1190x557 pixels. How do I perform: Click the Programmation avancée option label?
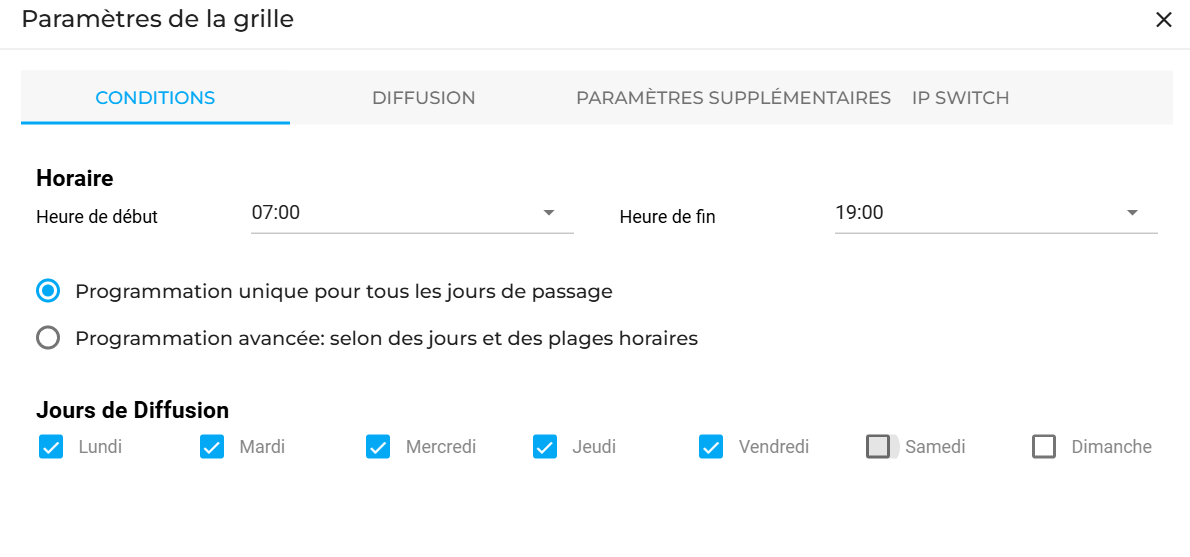(x=386, y=338)
